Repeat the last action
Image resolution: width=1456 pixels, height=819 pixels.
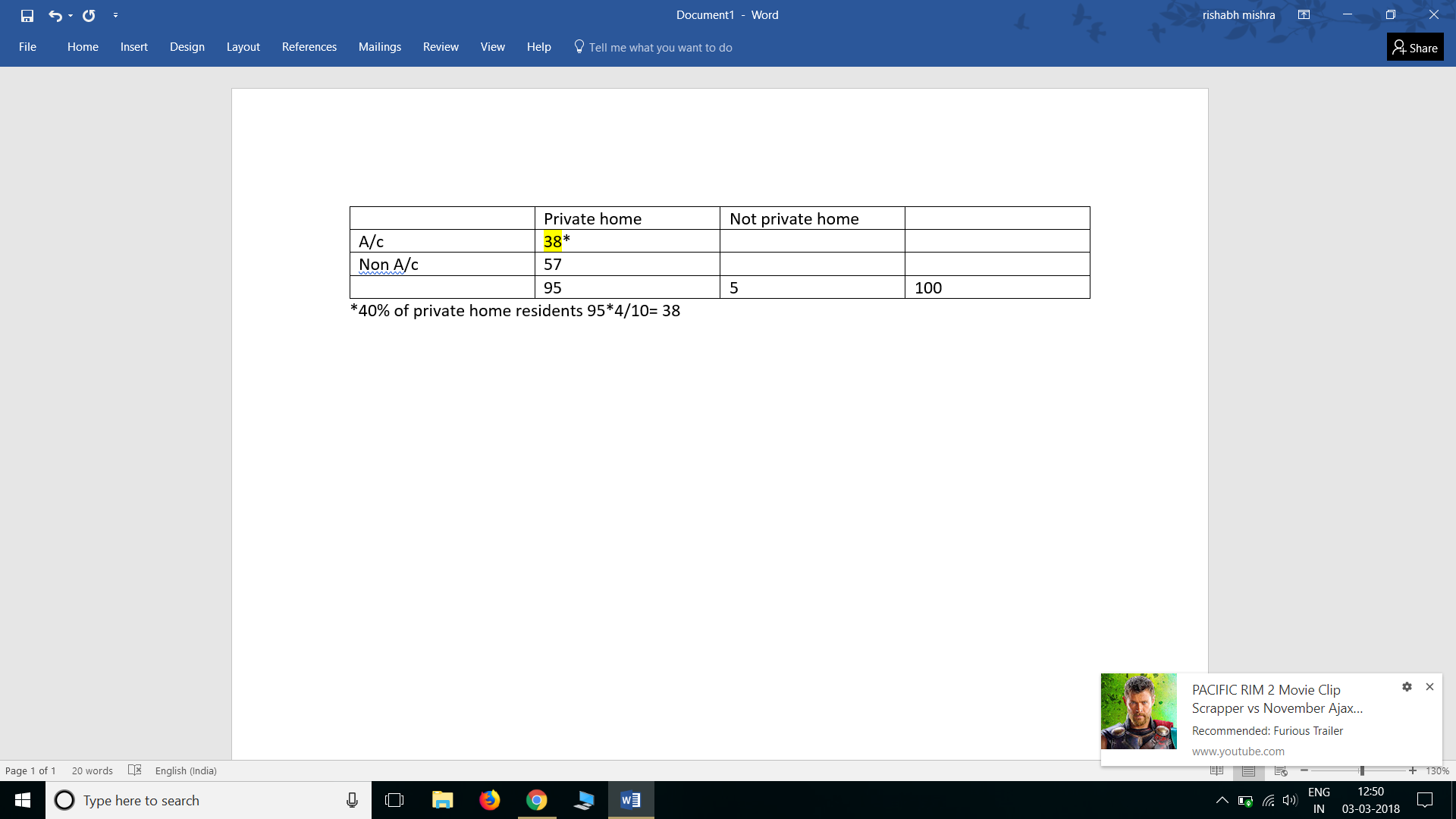[89, 14]
